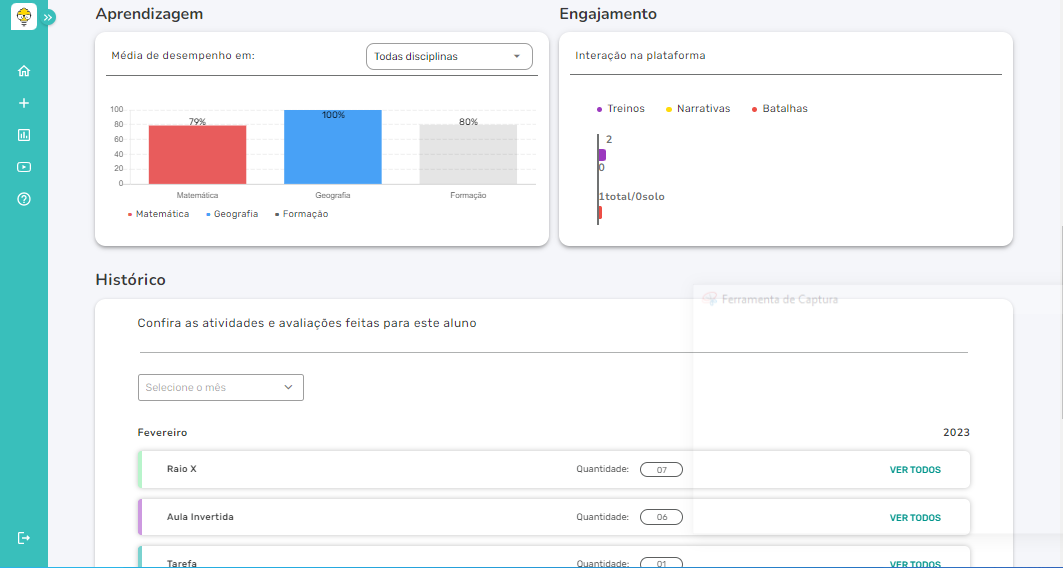1063x568 pixels.
Task: Open the reports chart icon in the sidebar
Action: pos(24,135)
